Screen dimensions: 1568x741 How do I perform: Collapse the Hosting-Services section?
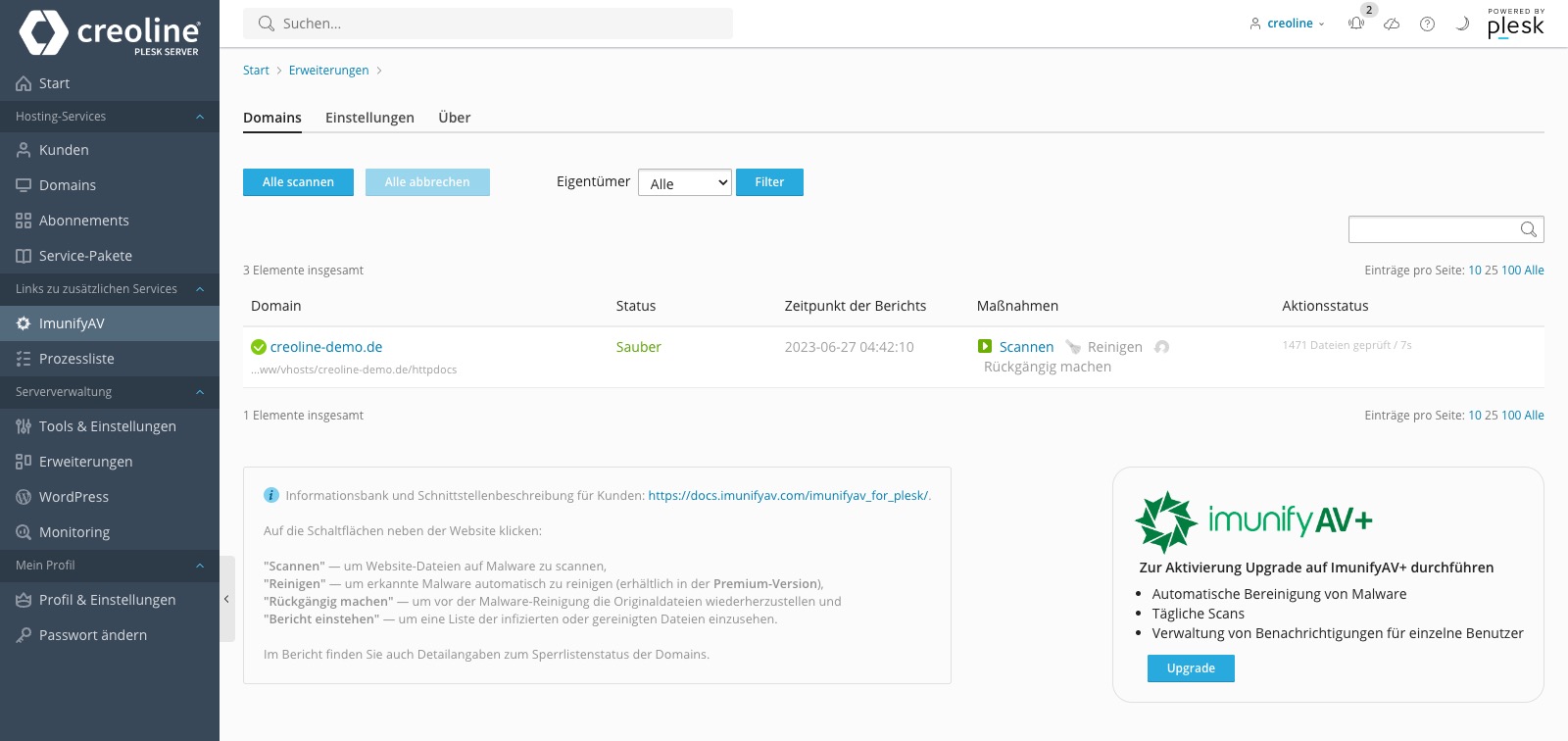[200, 117]
